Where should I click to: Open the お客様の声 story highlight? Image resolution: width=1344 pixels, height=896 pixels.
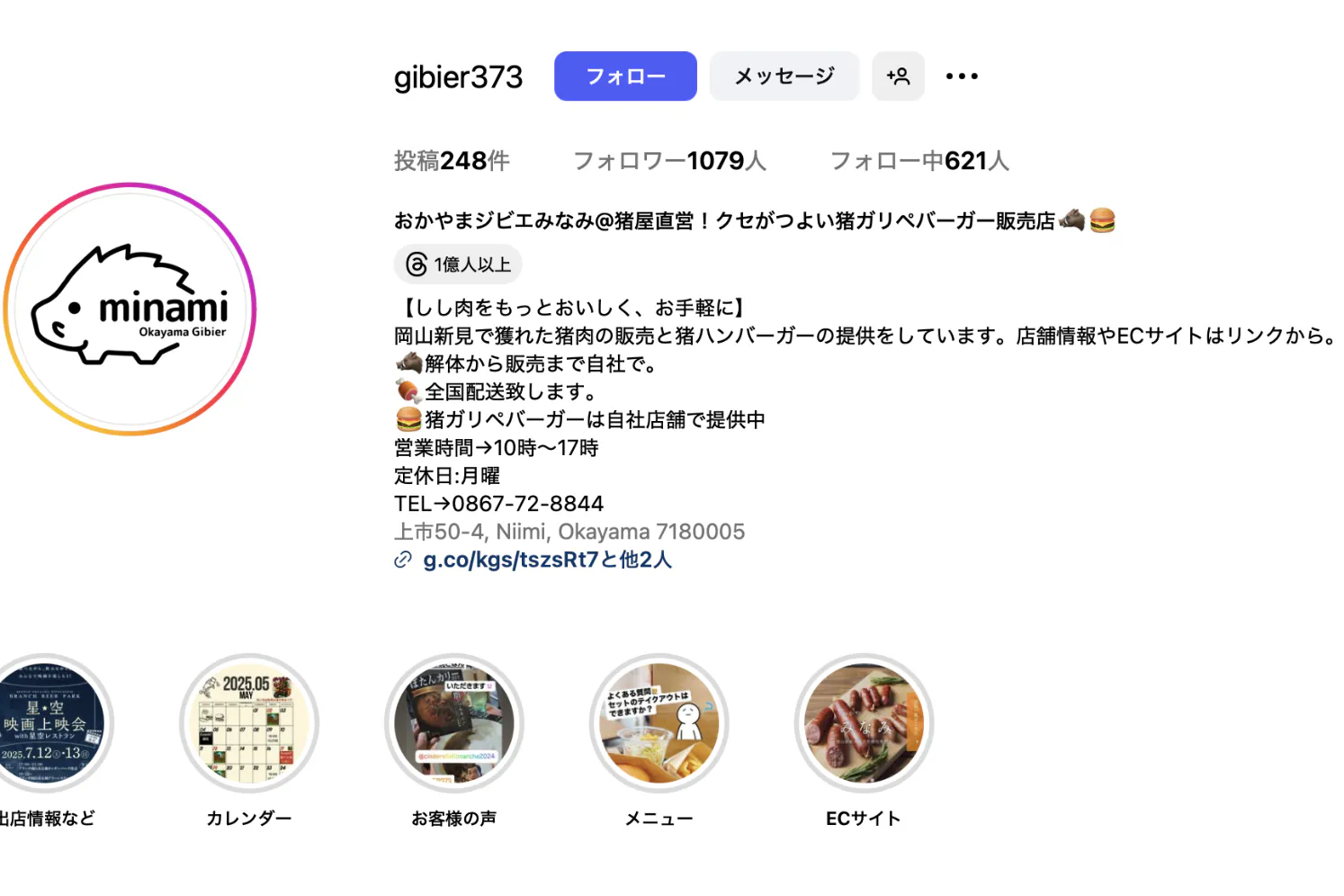454,723
